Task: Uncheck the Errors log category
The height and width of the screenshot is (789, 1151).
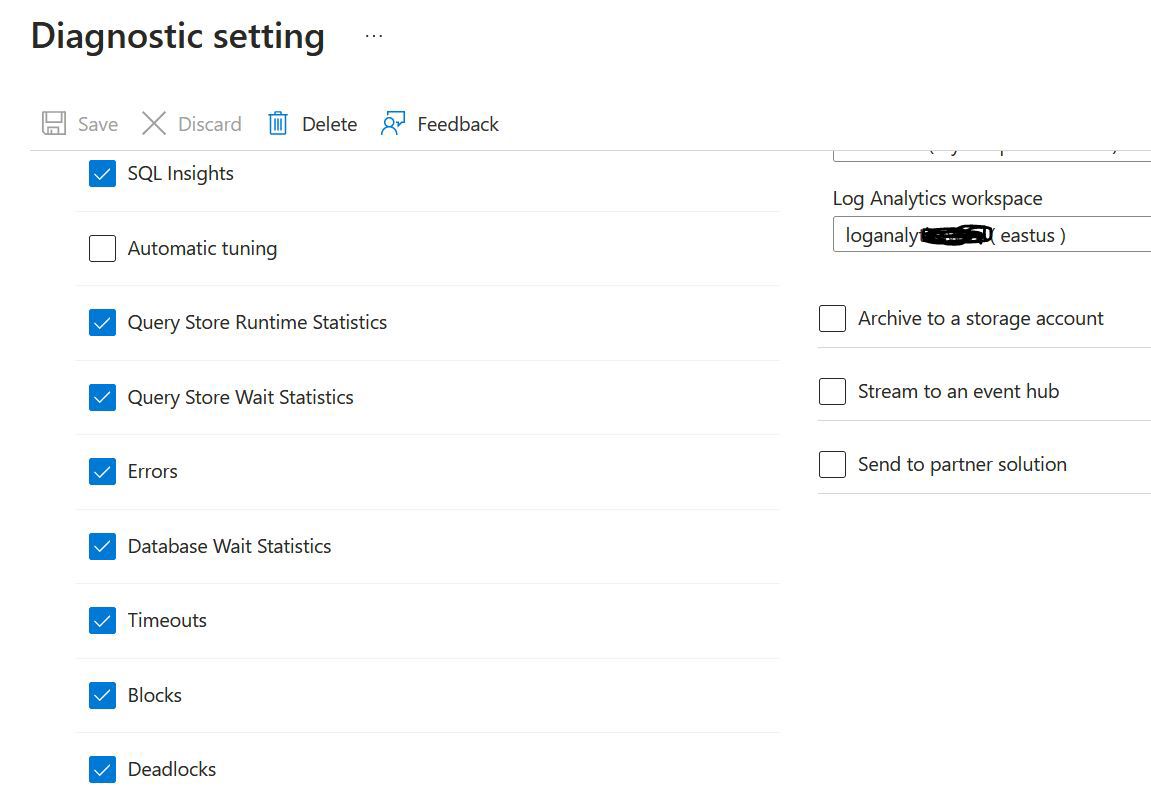Action: [102, 471]
